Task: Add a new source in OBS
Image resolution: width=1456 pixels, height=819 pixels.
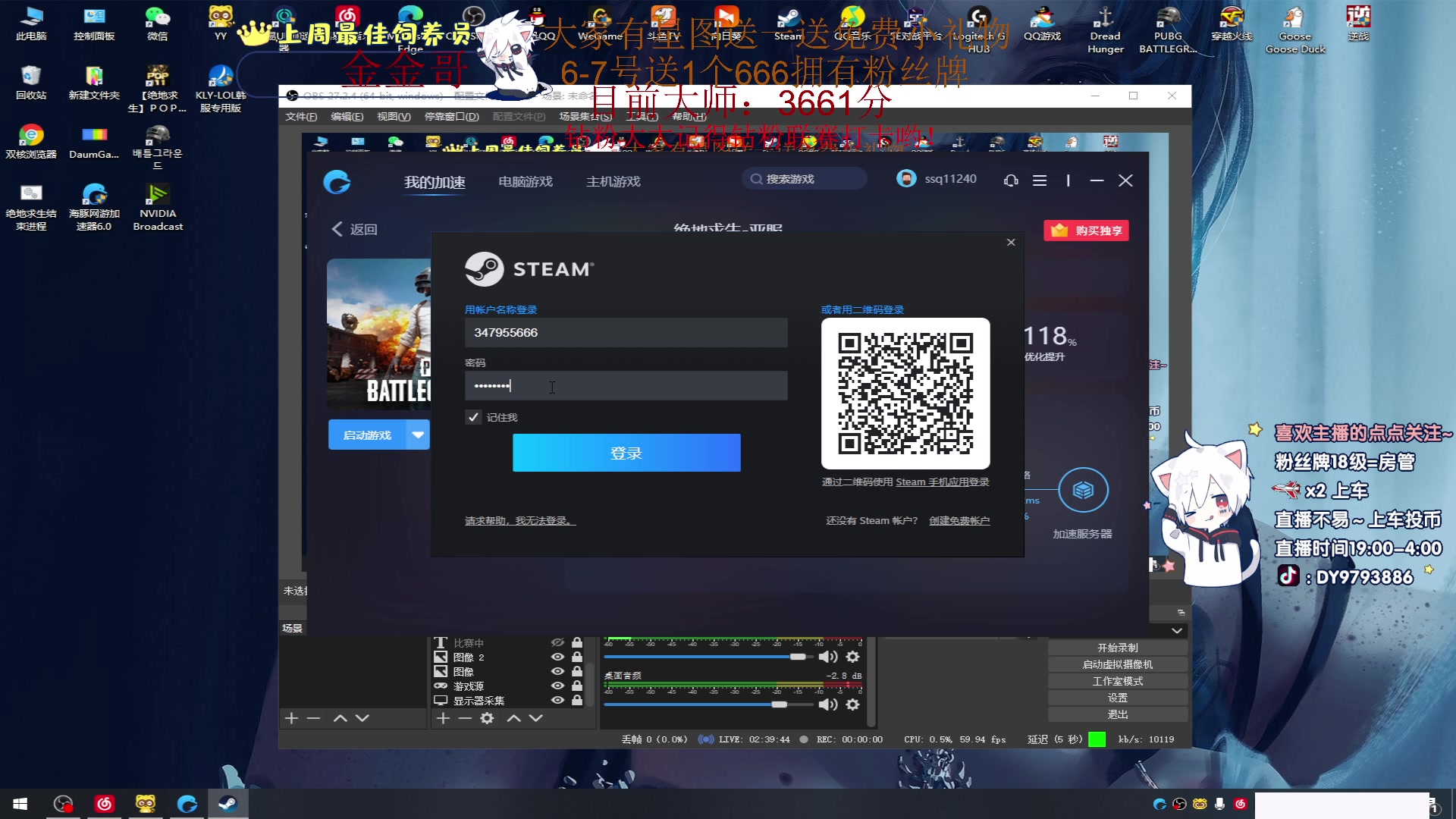Action: 442,718
